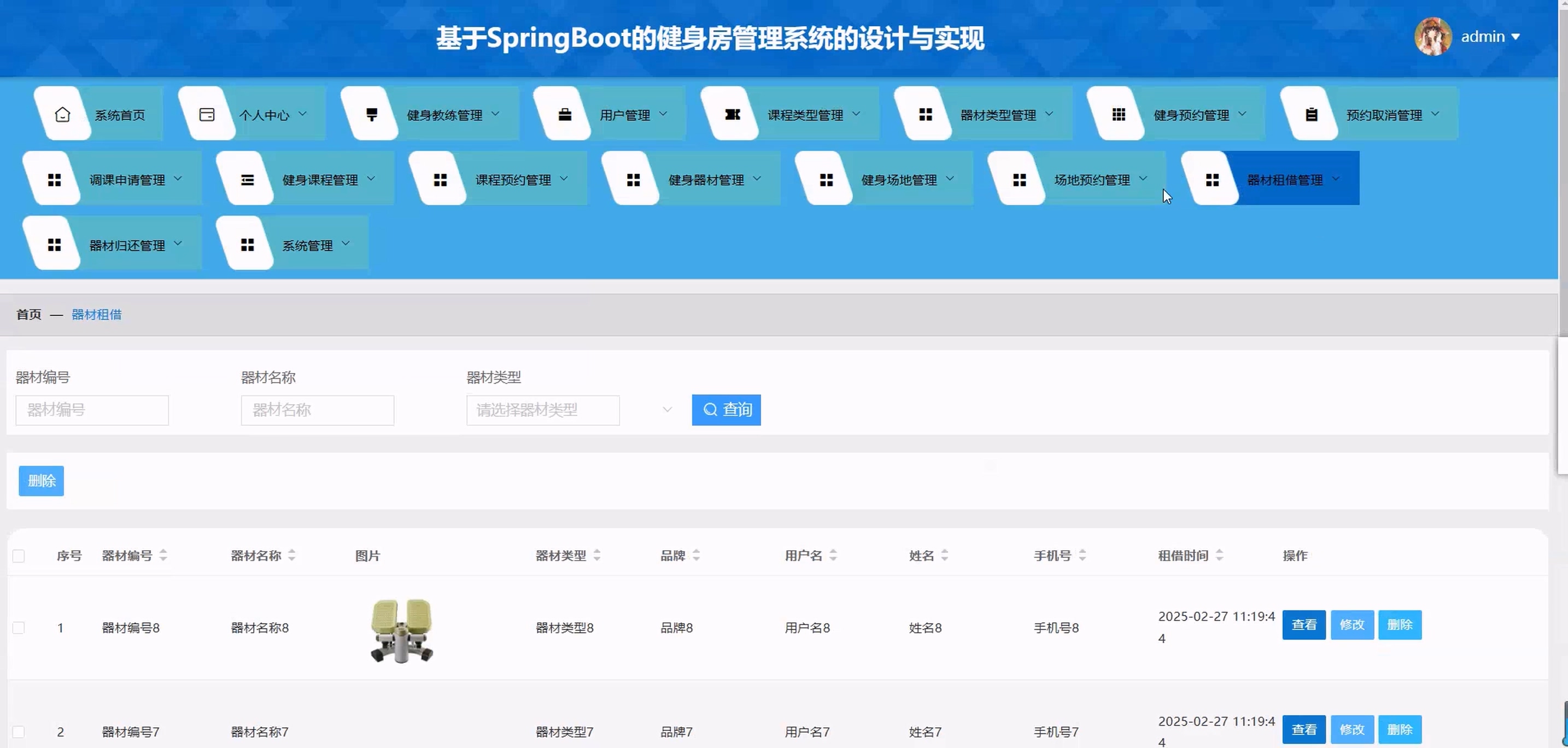Click 查看 button for 器材编号8 row
The height and width of the screenshot is (748, 1568).
[x=1303, y=625]
